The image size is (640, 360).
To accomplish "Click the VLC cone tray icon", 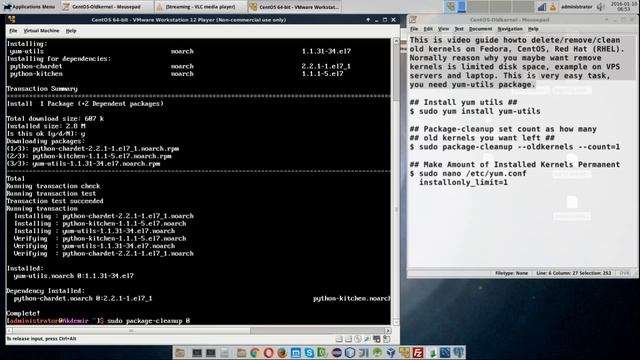I will [553, 7].
